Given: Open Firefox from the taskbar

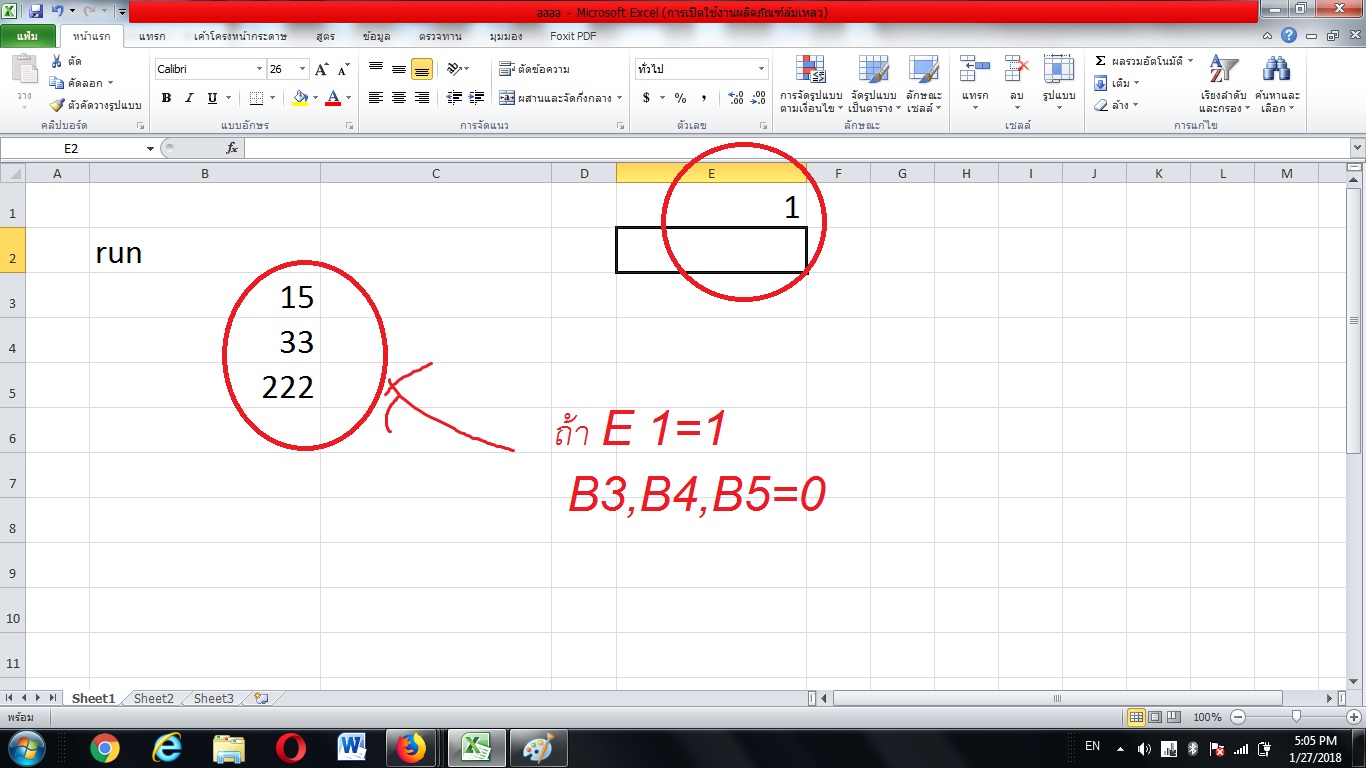Looking at the screenshot, I should coord(410,748).
